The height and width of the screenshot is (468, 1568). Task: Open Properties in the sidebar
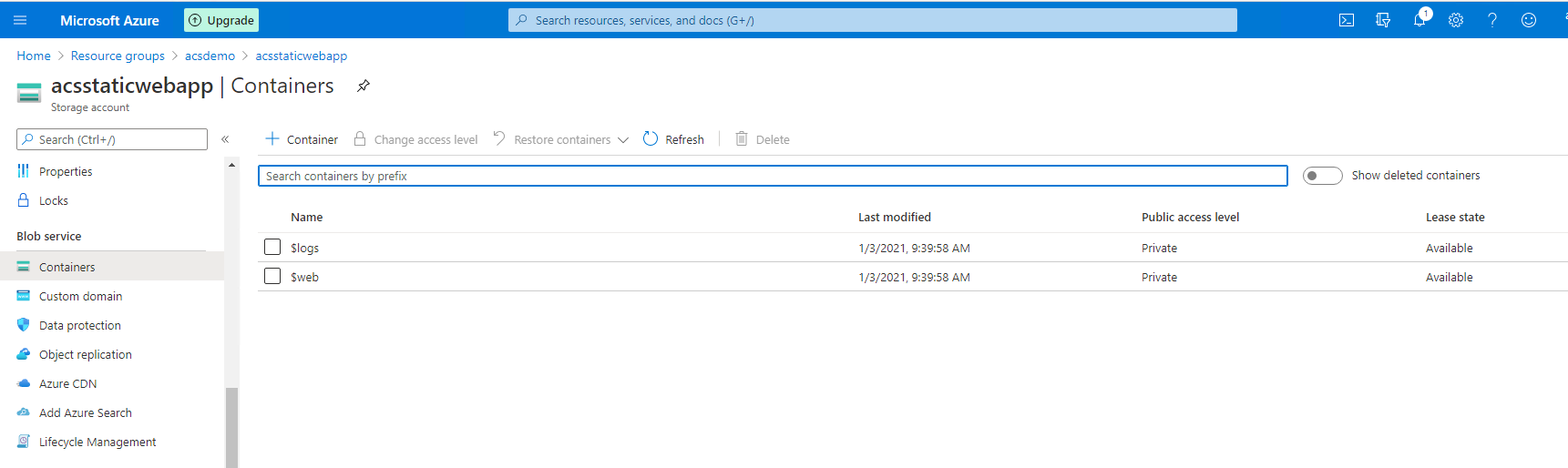click(x=66, y=171)
